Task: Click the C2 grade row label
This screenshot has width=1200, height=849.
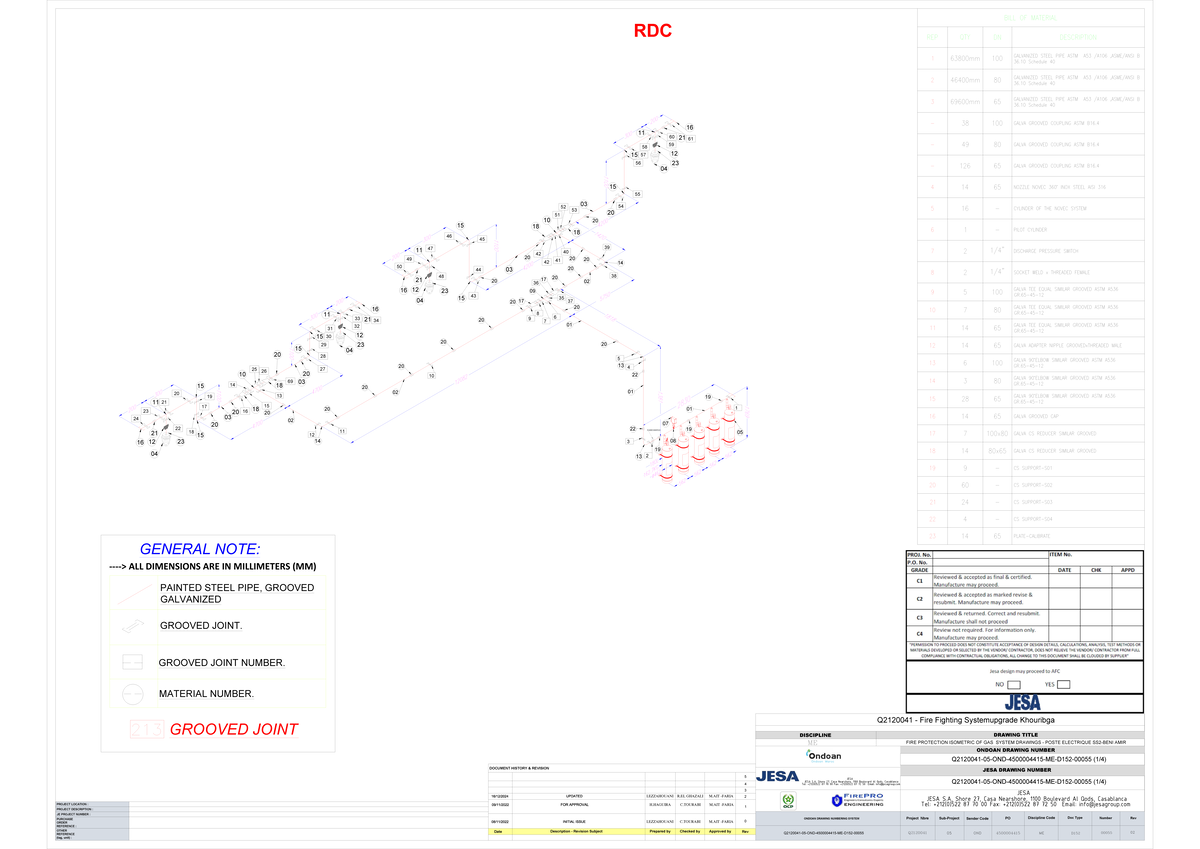Action: (x=919, y=599)
